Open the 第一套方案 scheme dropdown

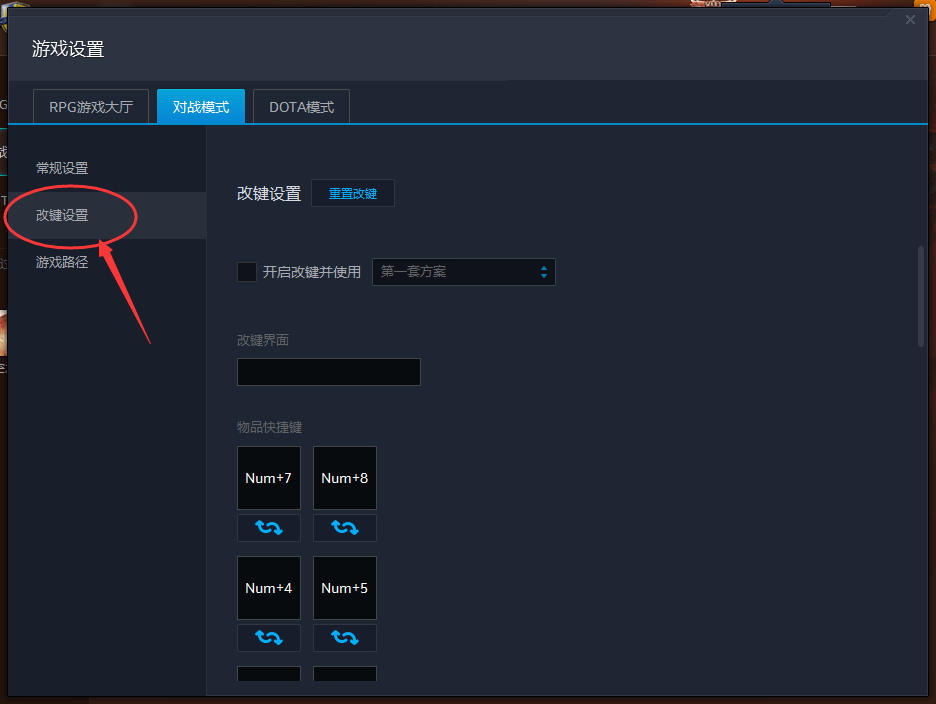pos(463,272)
